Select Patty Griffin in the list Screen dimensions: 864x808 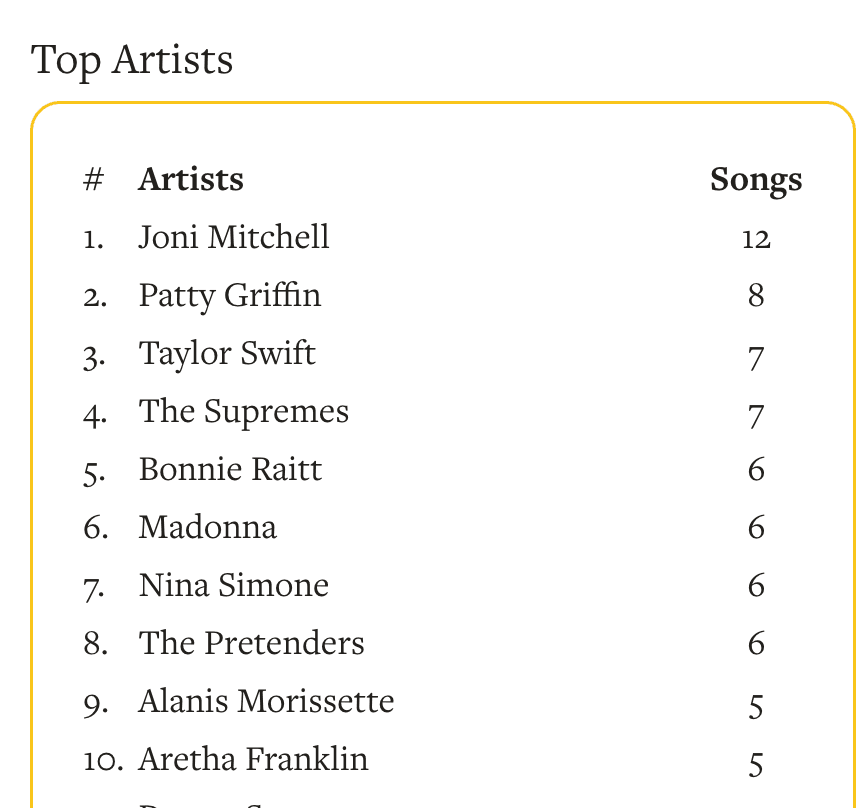pos(230,296)
